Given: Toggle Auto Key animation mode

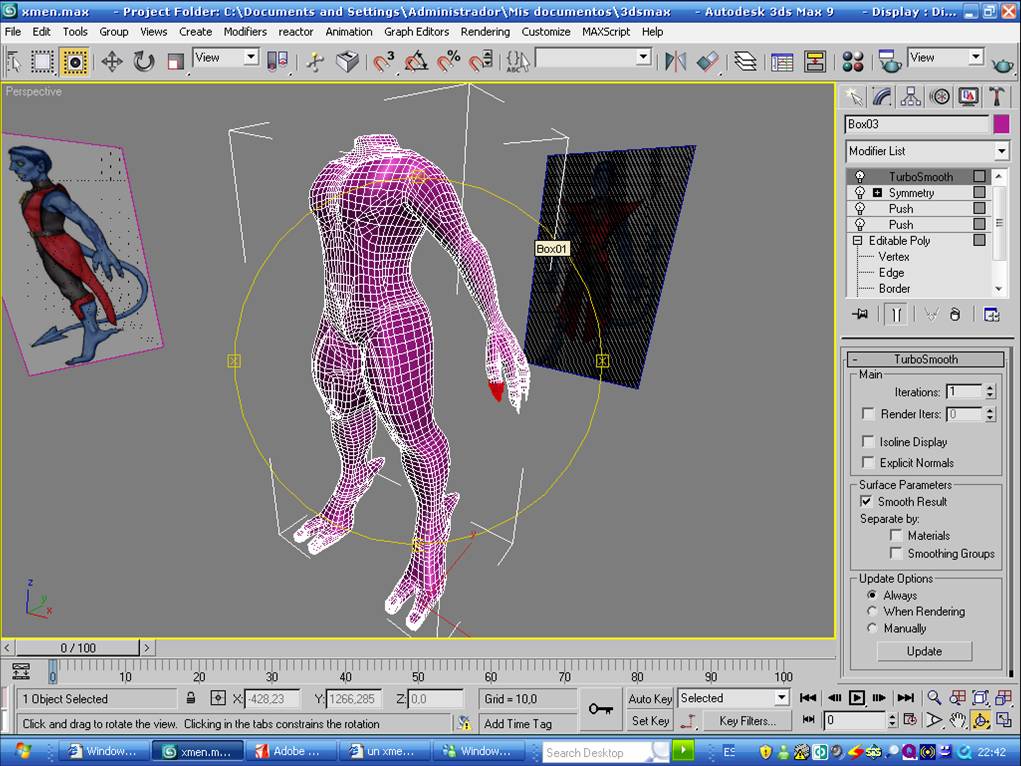Looking at the screenshot, I should (650, 699).
